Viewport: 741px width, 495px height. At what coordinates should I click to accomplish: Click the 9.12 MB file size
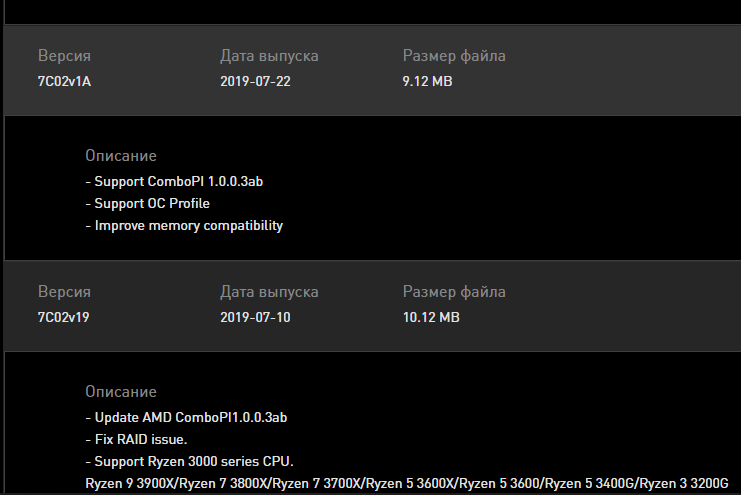[427, 81]
